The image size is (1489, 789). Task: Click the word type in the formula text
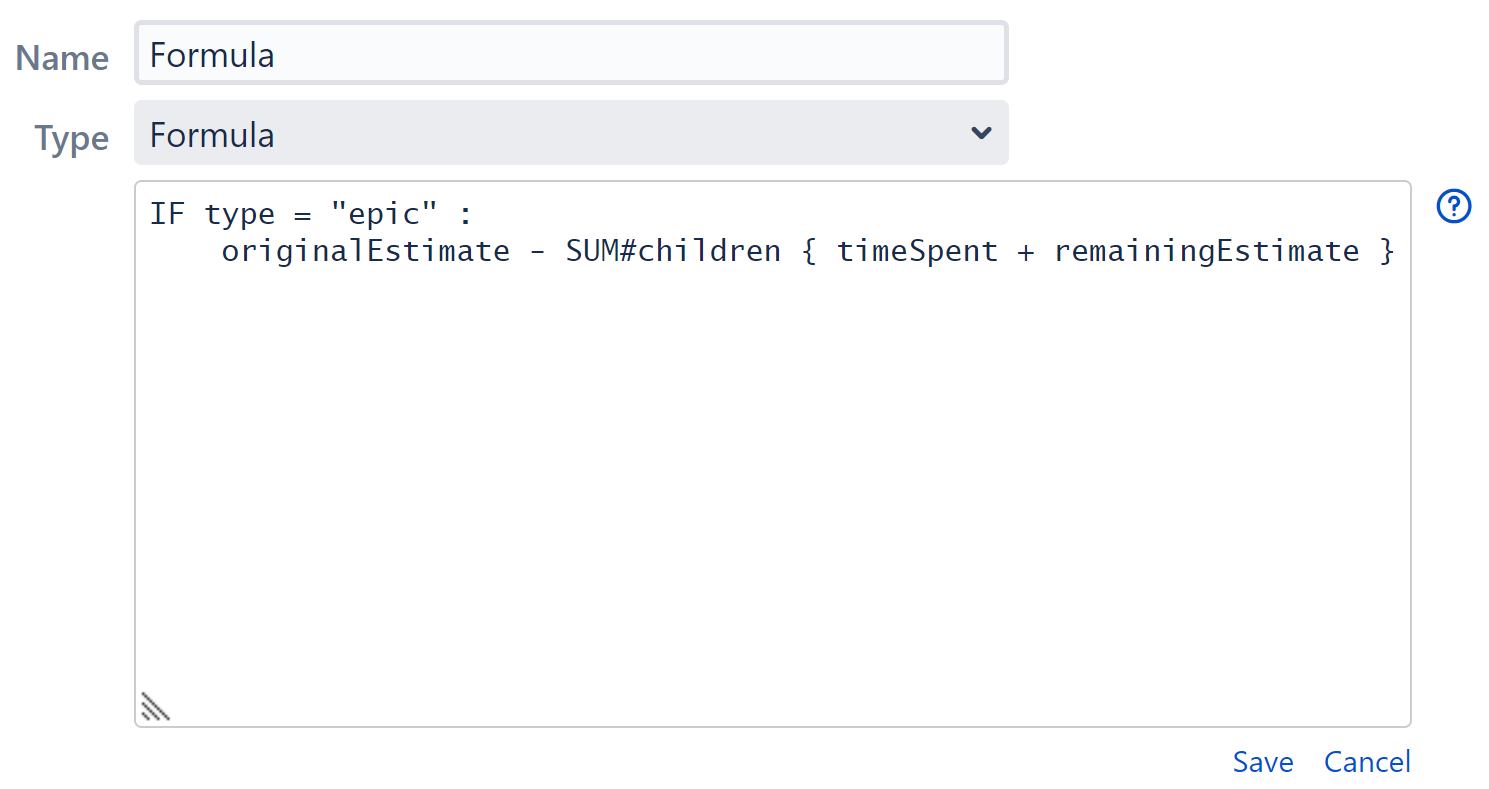tap(239, 214)
